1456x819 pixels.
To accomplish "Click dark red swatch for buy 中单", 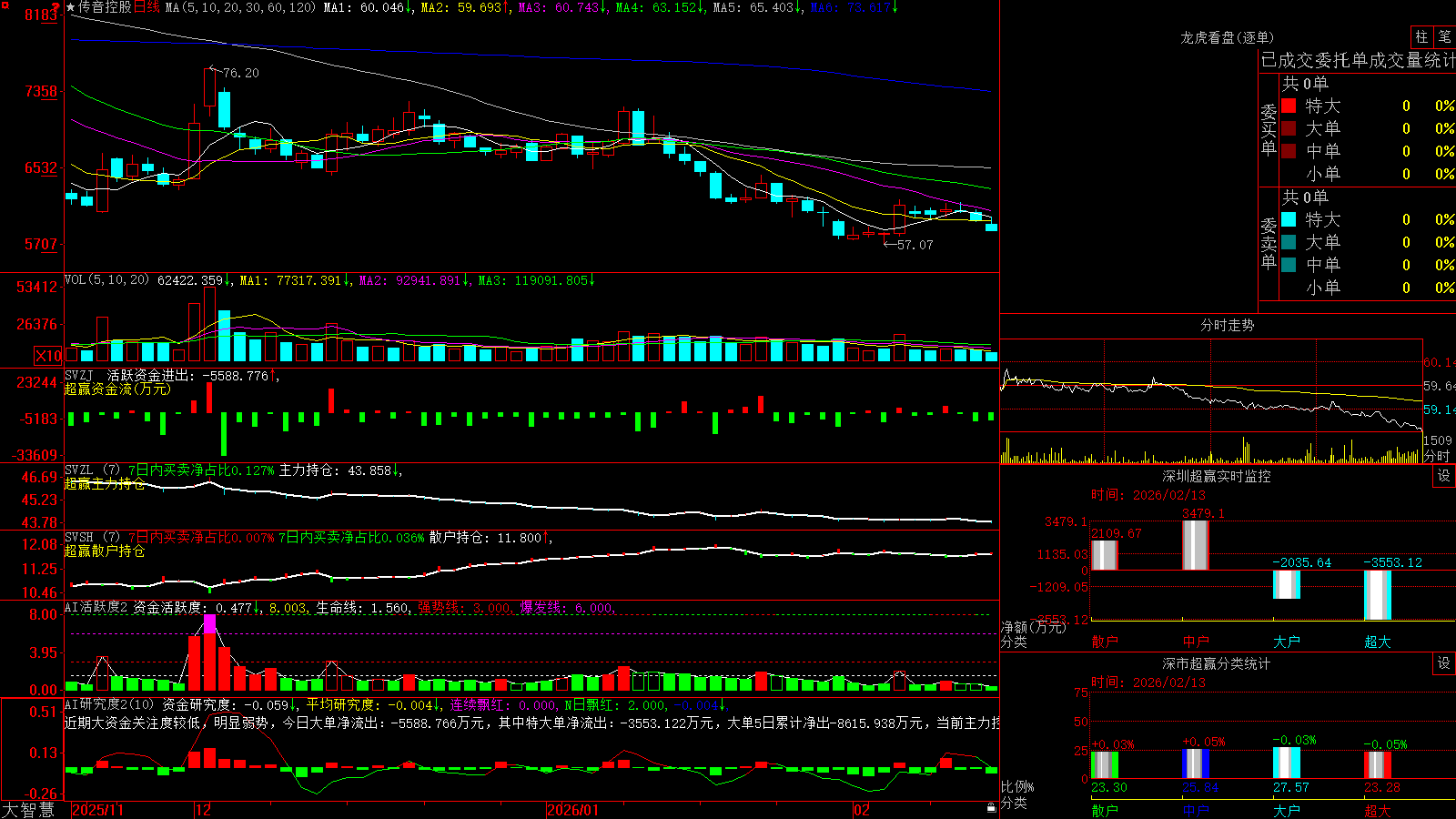I will (x=1289, y=151).
